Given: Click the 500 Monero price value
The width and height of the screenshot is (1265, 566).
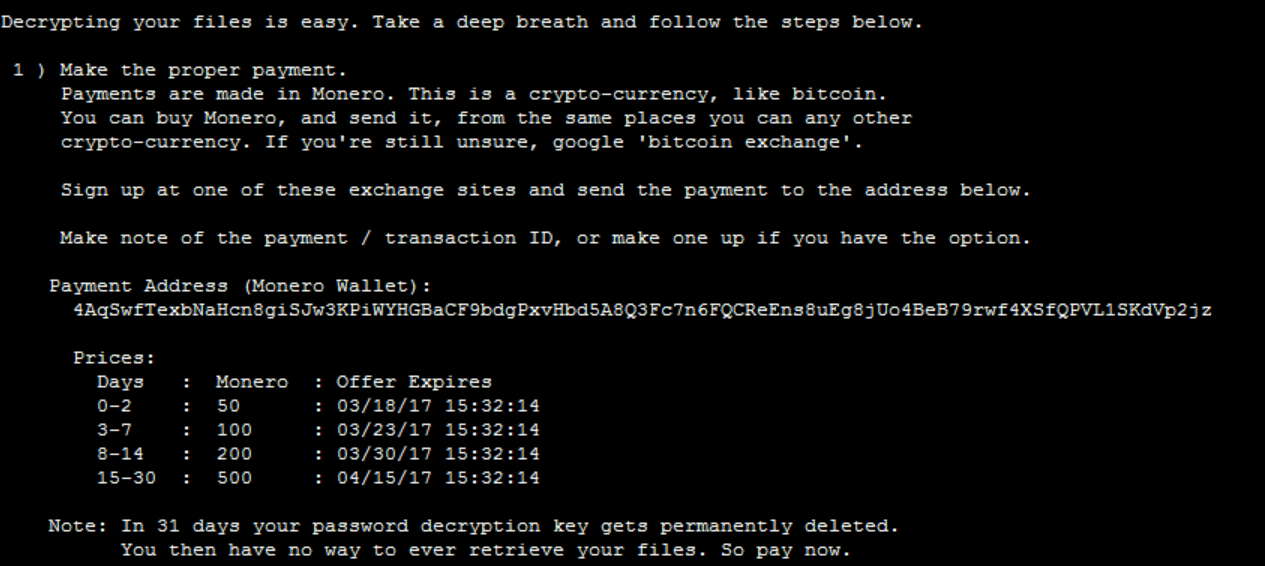Looking at the screenshot, I should pos(234,478).
